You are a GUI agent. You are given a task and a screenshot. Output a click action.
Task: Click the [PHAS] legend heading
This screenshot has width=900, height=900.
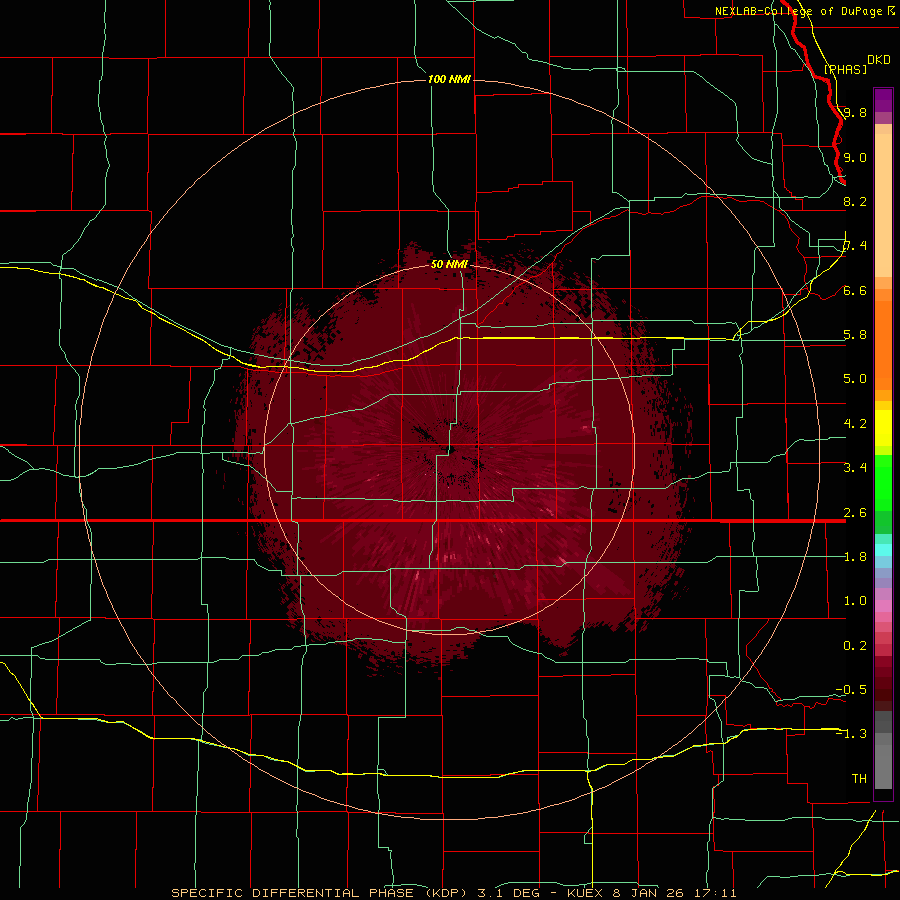tap(845, 69)
